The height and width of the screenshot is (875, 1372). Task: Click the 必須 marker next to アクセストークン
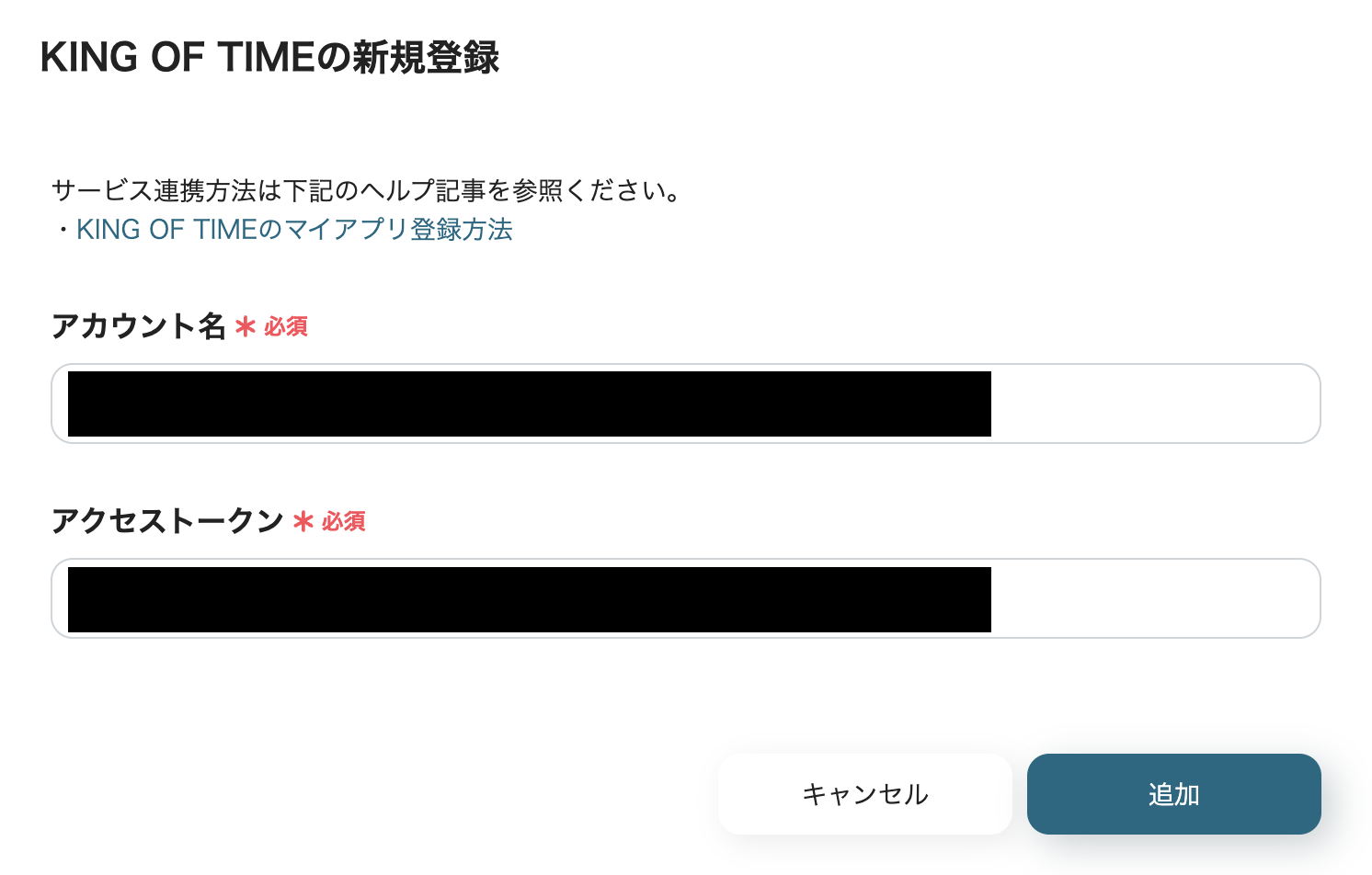[x=344, y=521]
